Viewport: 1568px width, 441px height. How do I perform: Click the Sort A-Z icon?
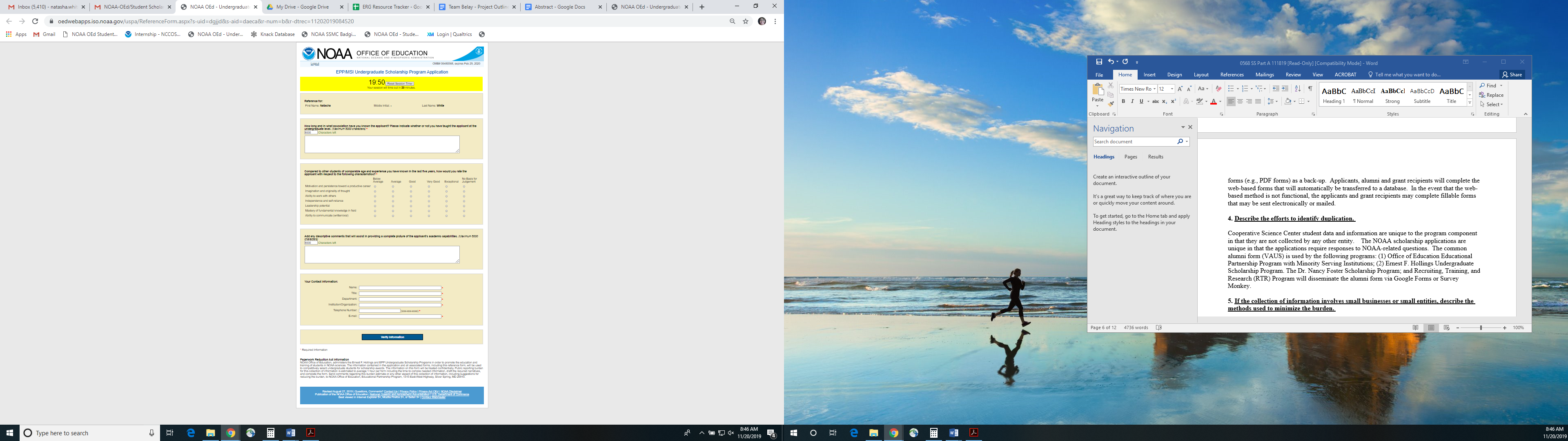point(1298,89)
